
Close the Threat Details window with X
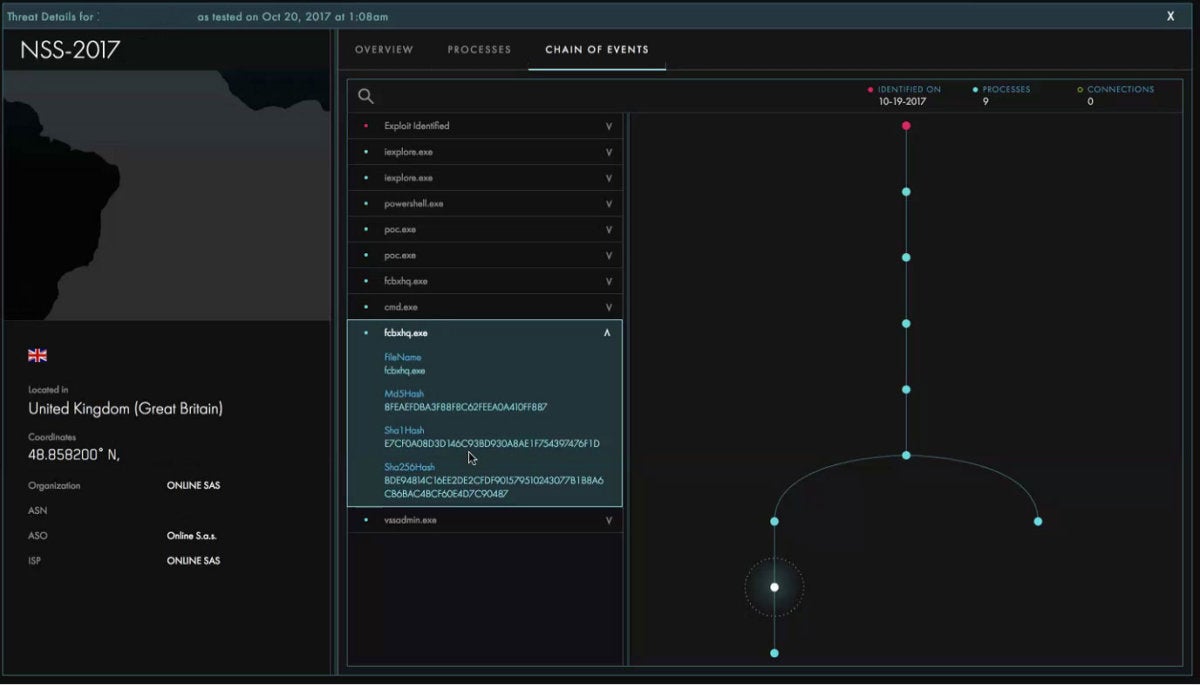pos(1171,16)
